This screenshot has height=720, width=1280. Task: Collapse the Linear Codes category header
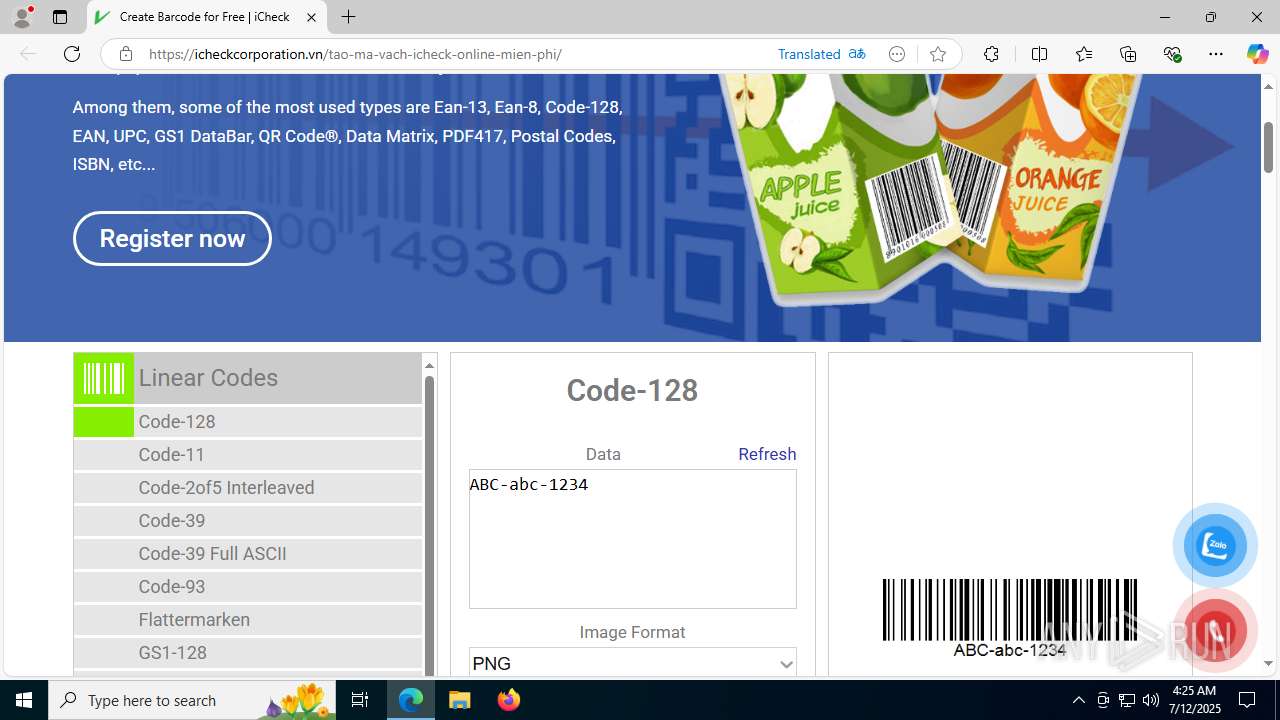coord(248,378)
